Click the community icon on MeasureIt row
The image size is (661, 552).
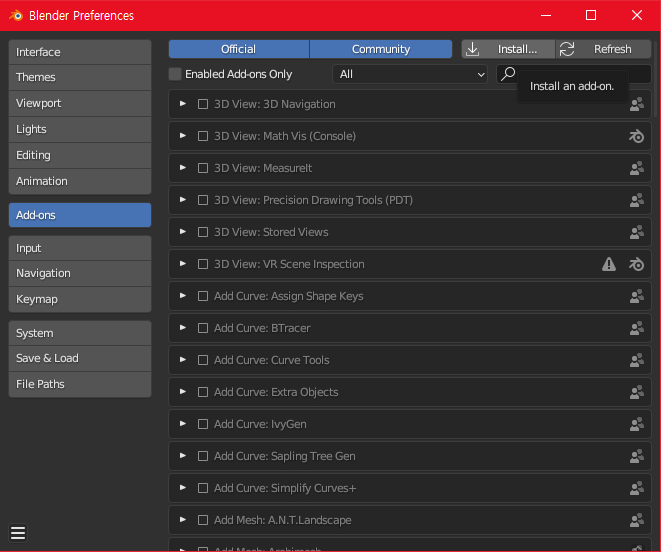pyautogui.click(x=637, y=168)
